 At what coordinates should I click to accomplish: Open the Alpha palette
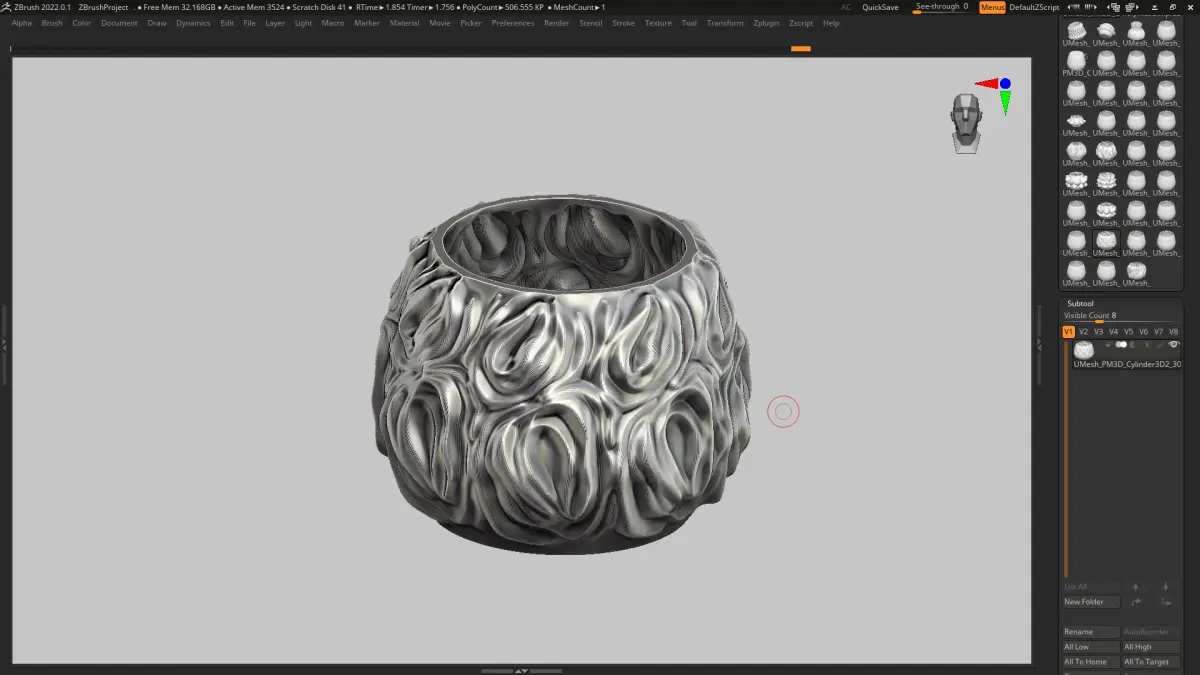click(x=22, y=23)
